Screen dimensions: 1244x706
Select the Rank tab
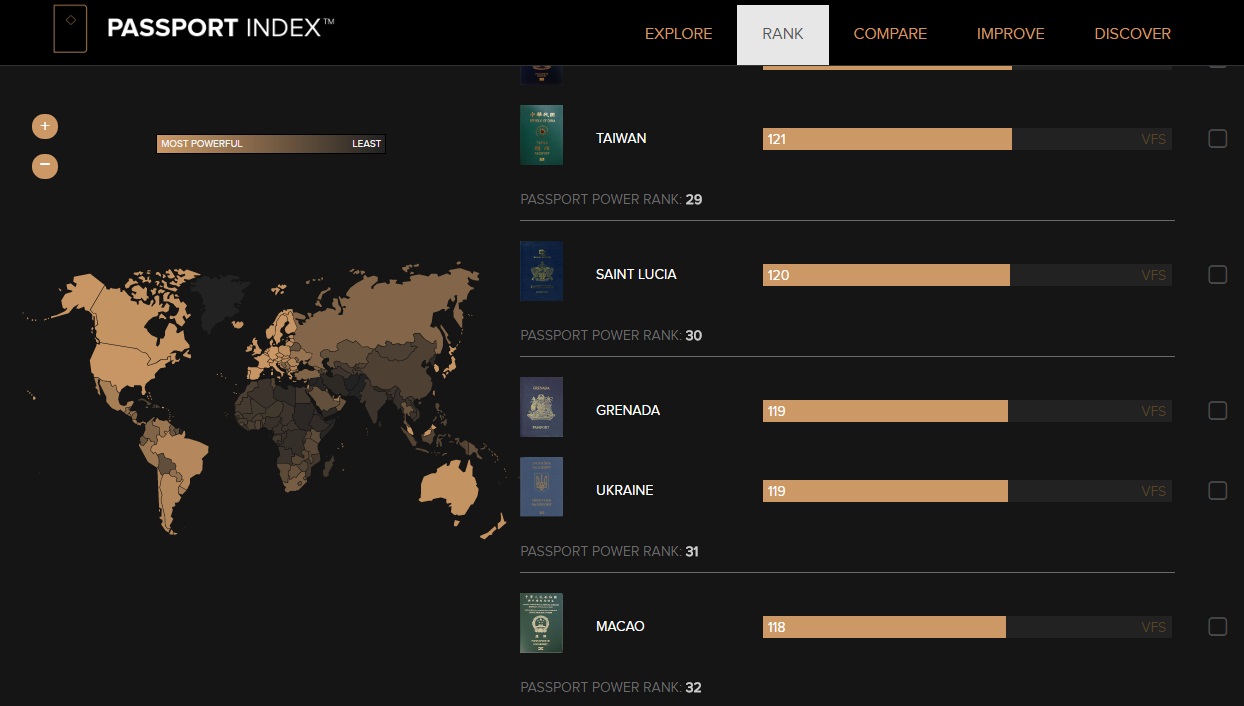tap(783, 34)
